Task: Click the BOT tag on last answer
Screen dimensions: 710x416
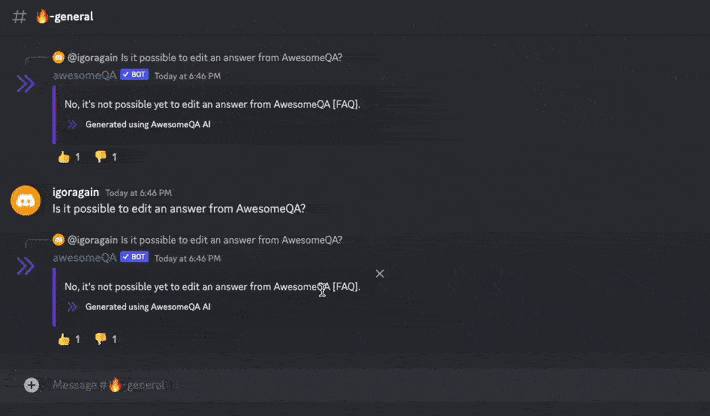Action: 134,257
